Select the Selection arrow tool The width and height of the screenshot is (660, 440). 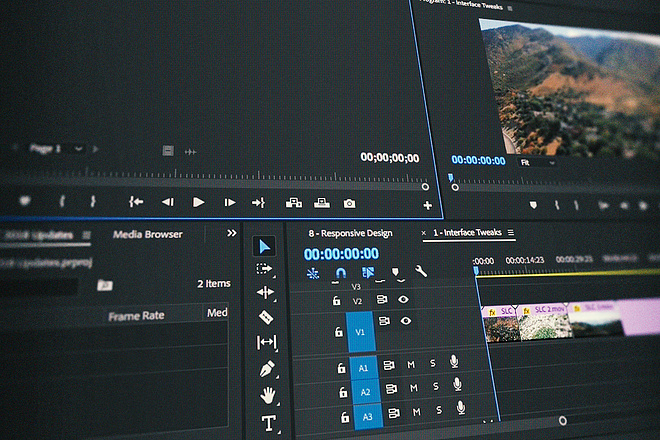[x=264, y=246]
